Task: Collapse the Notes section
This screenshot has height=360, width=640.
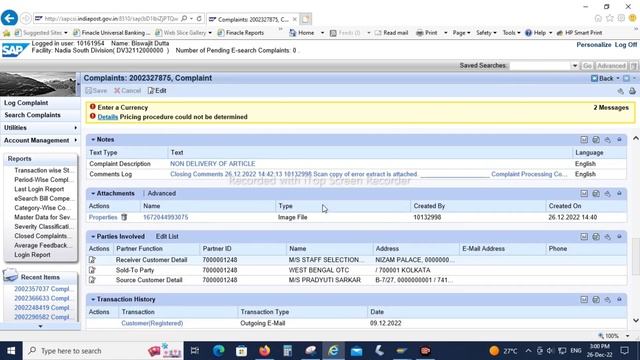Action: [x=93, y=140]
